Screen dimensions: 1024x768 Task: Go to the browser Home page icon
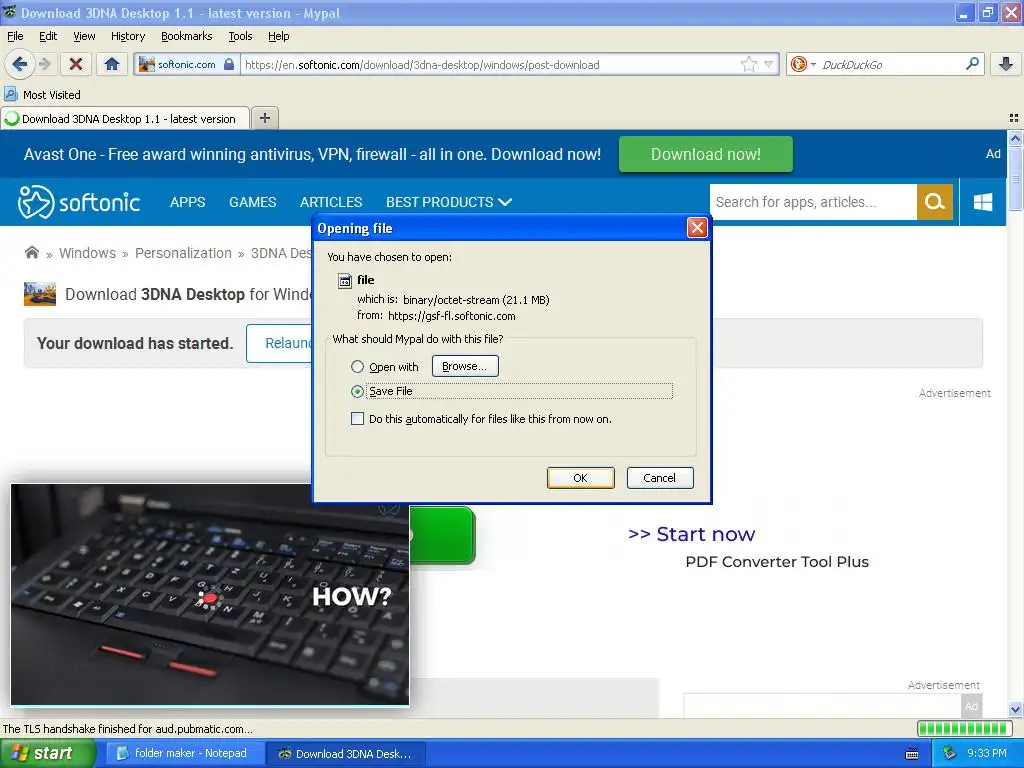pyautogui.click(x=112, y=64)
